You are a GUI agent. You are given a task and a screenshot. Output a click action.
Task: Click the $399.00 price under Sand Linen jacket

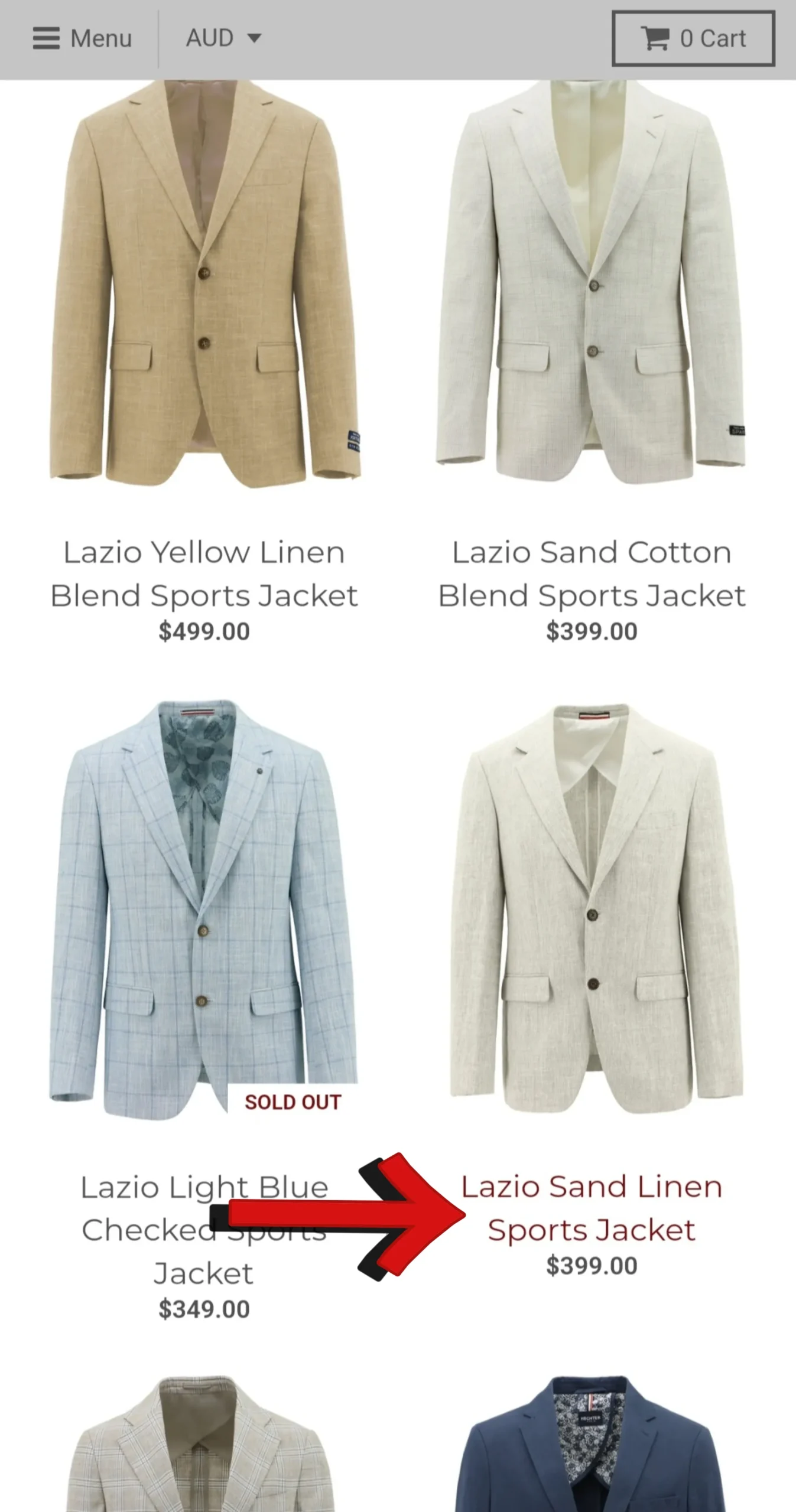(592, 1266)
